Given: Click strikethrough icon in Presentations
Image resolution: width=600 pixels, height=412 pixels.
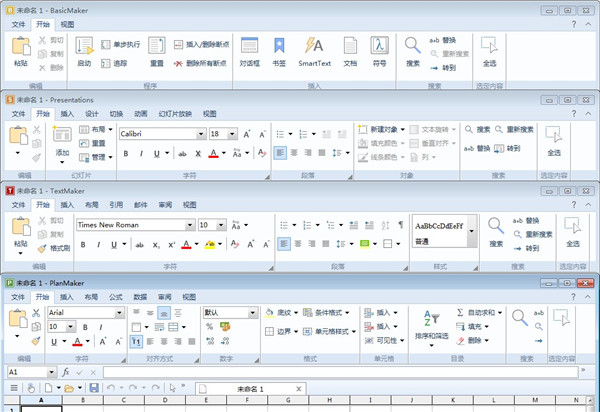Looking at the screenshot, I should 182,154.
